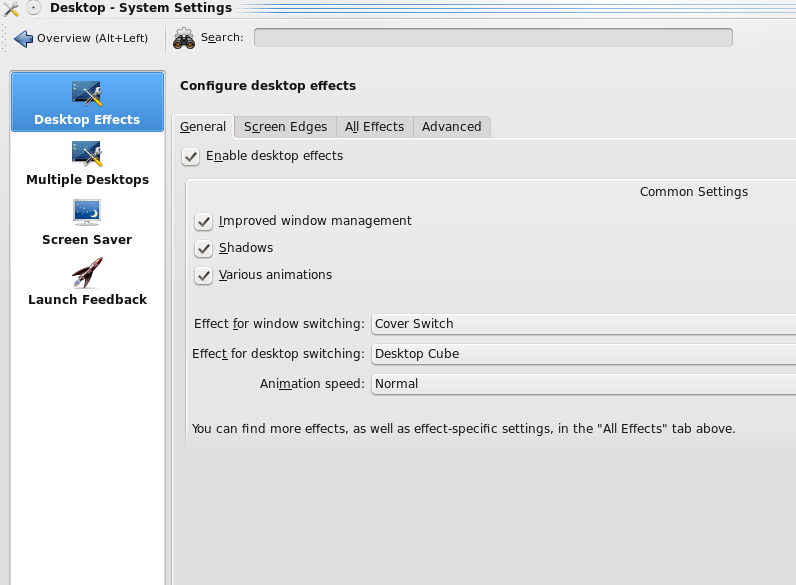The image size is (796, 585).
Task: Disable the Enable desktop effects checkbox
Action: (x=191, y=156)
